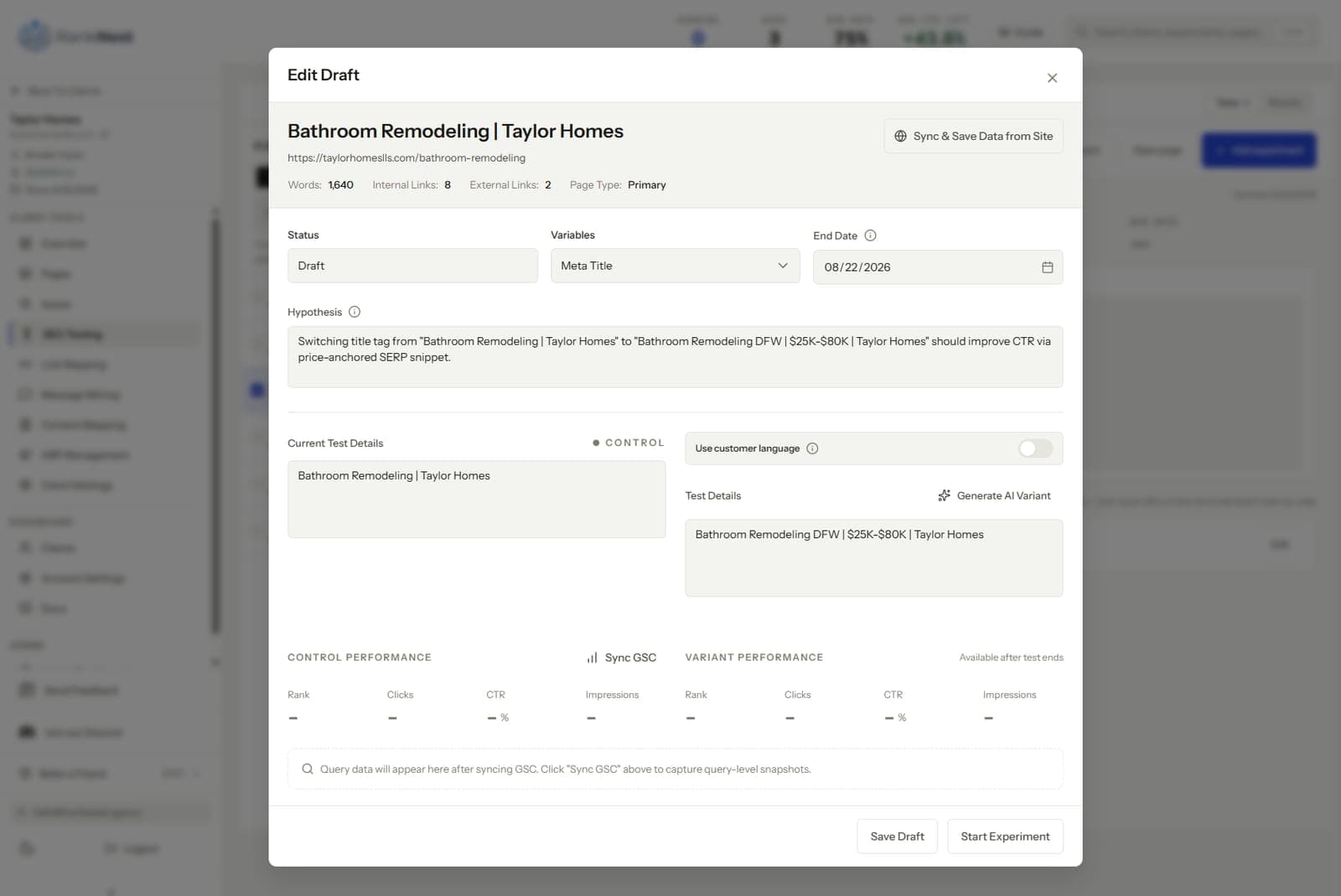Click the page URL taylorhomeslls.com/bathroom-remodeling
The width and height of the screenshot is (1341, 896).
click(406, 158)
